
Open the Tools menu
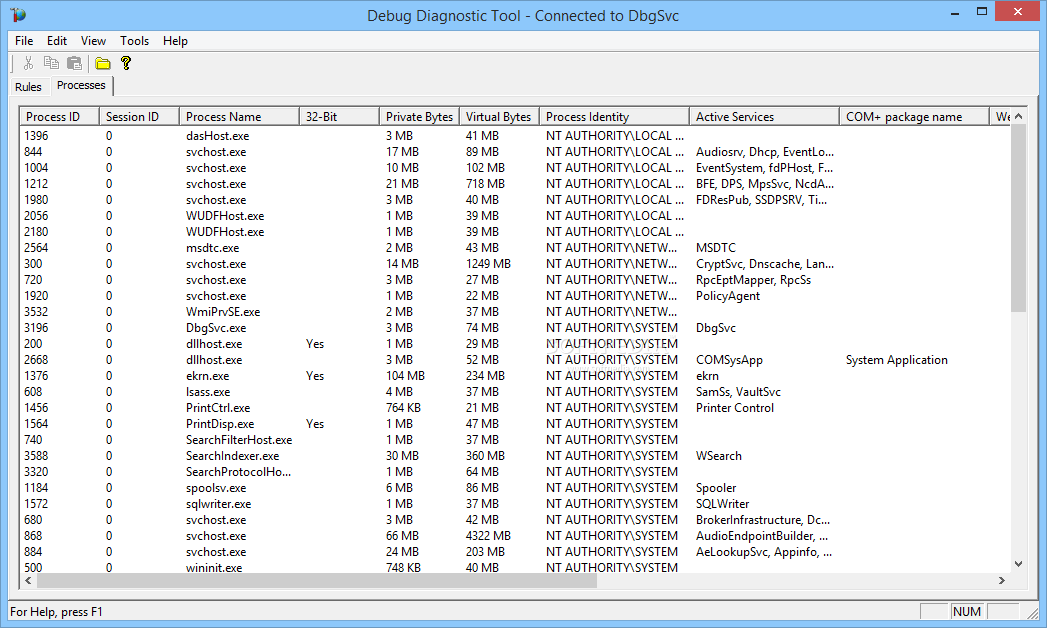[x=134, y=41]
